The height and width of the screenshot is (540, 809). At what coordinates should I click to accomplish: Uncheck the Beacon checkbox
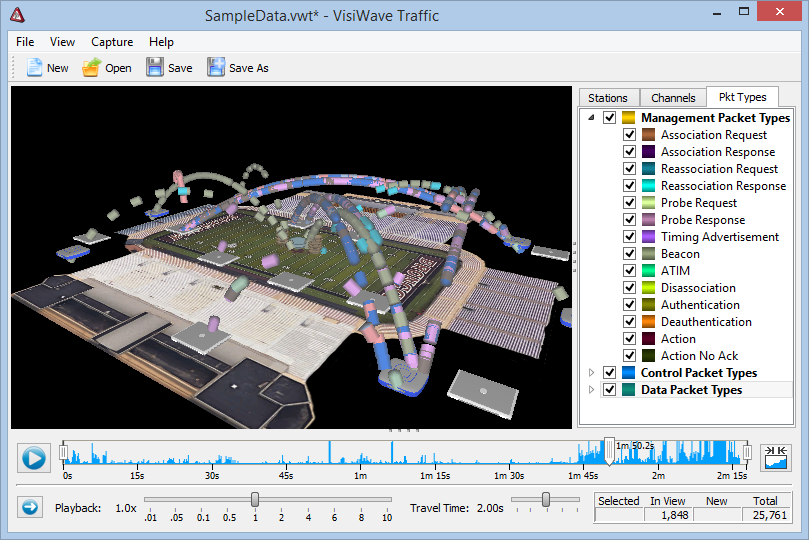click(629, 254)
